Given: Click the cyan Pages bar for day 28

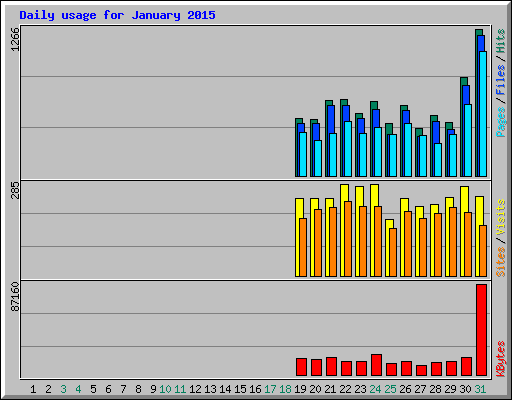Looking at the screenshot, I should coord(438,160).
